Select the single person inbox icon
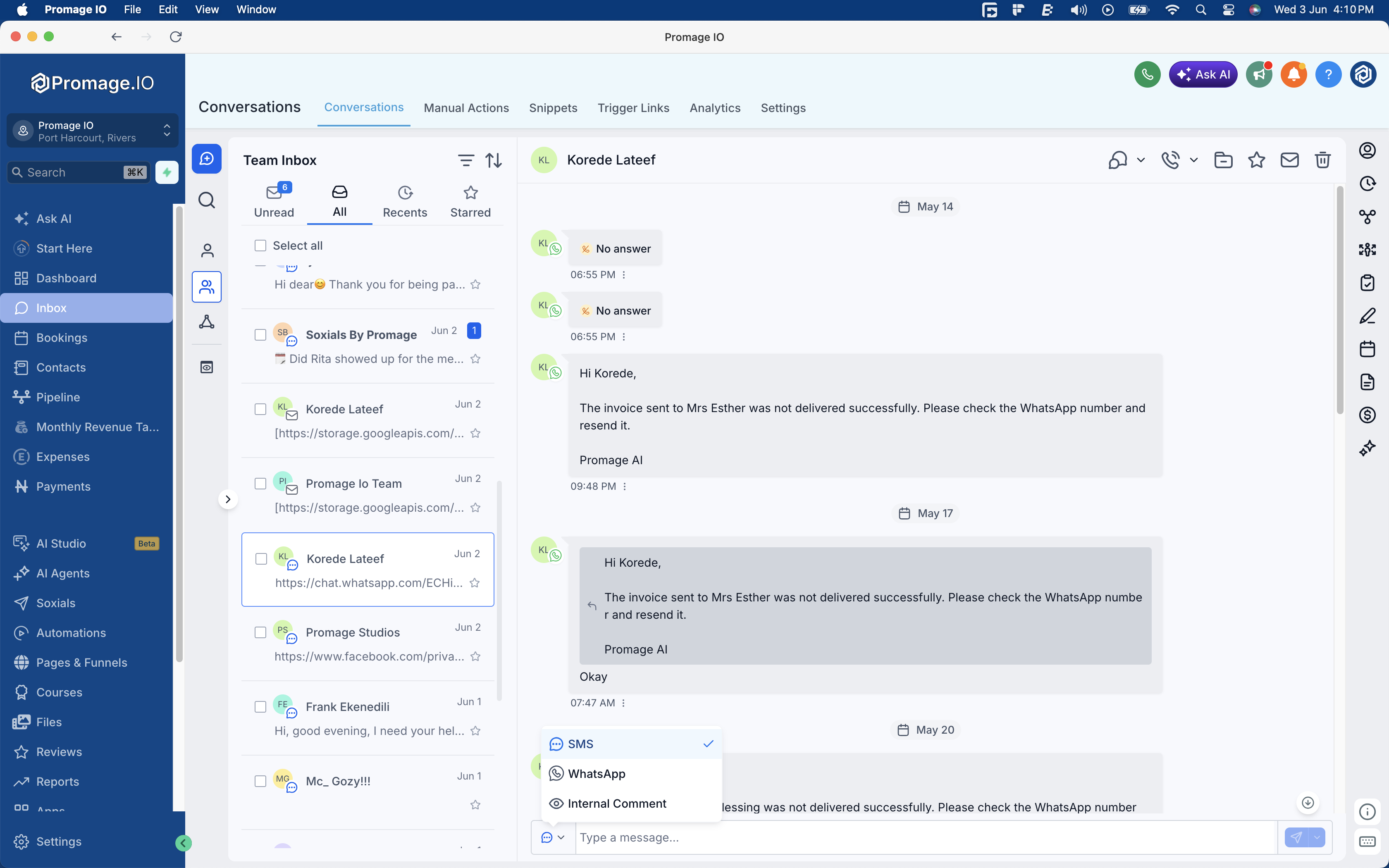 click(x=207, y=250)
